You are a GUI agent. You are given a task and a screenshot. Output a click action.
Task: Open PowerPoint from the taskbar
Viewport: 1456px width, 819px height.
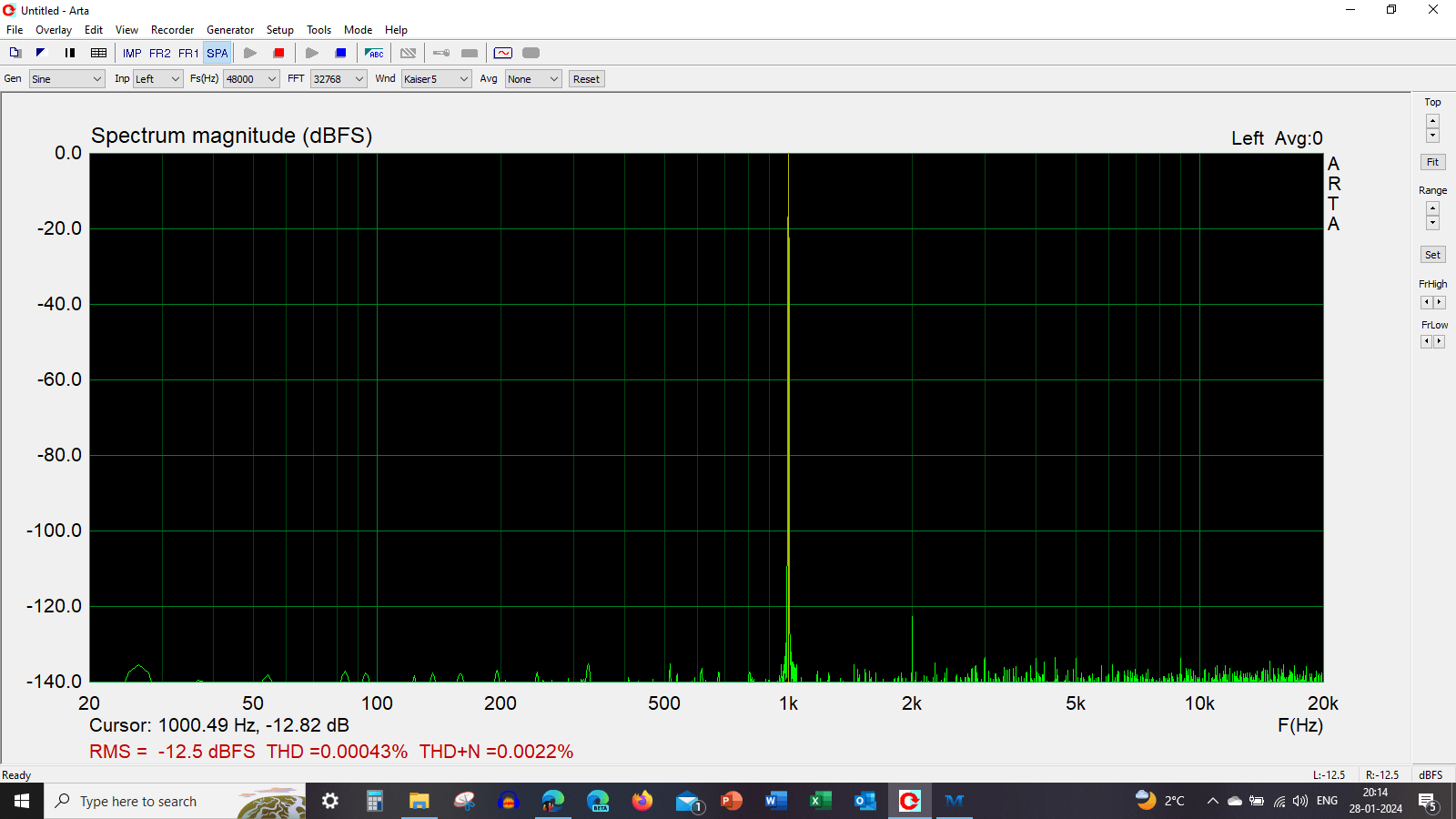point(732,801)
